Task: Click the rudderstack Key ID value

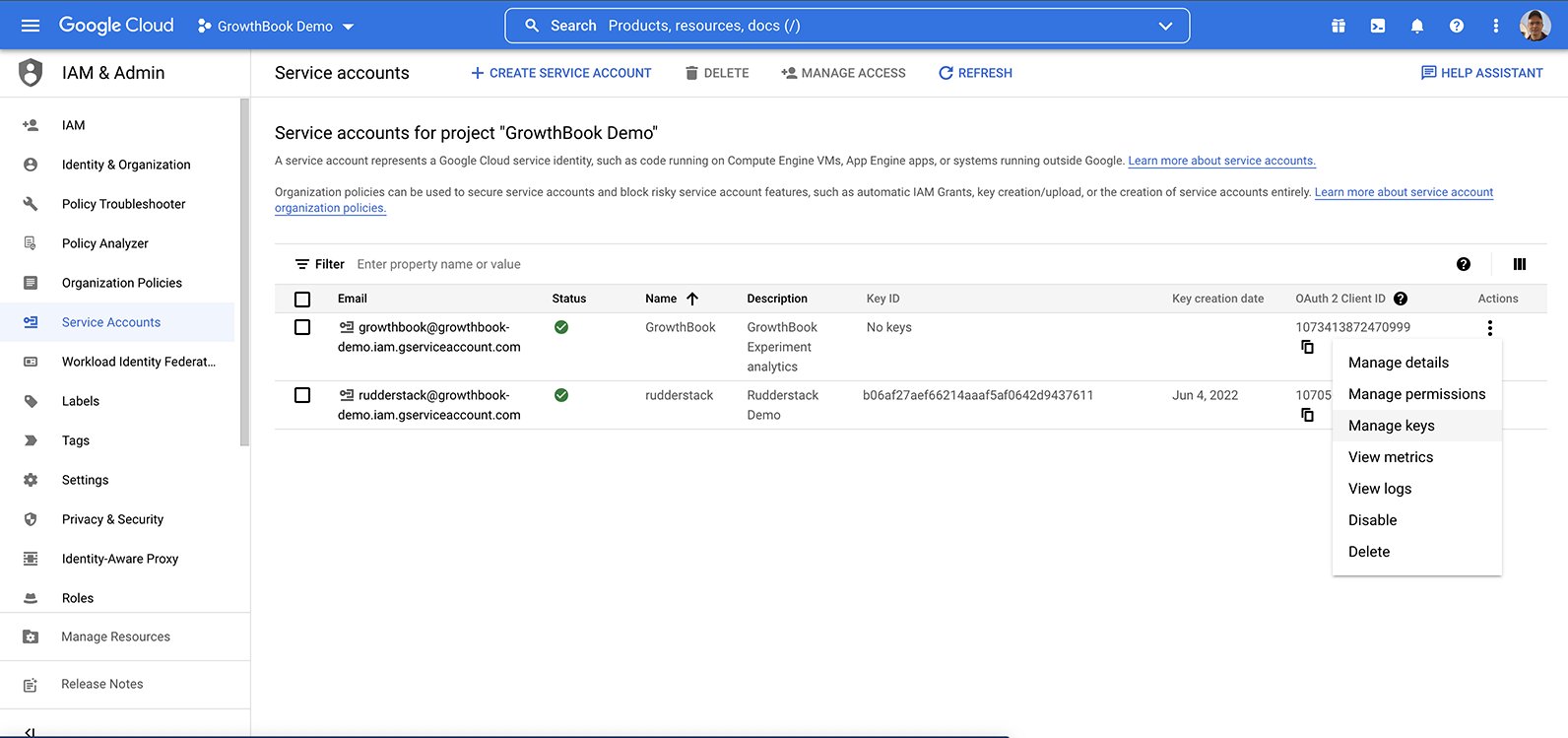Action: [x=978, y=395]
